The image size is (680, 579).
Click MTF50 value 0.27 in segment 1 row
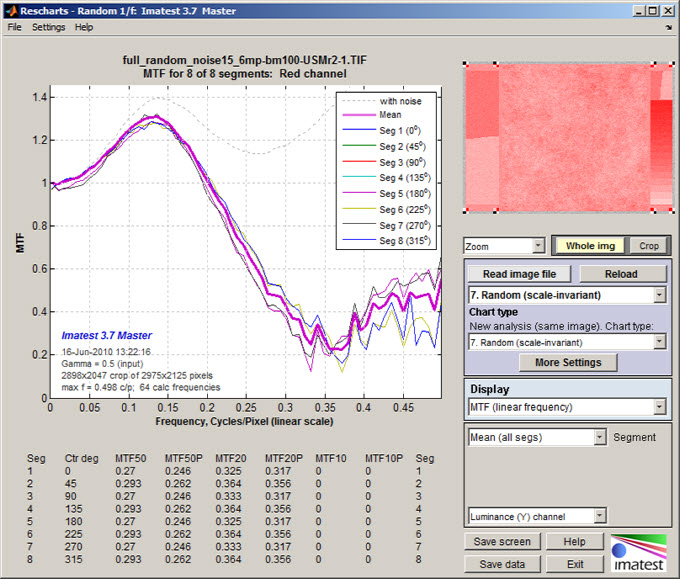pos(125,471)
